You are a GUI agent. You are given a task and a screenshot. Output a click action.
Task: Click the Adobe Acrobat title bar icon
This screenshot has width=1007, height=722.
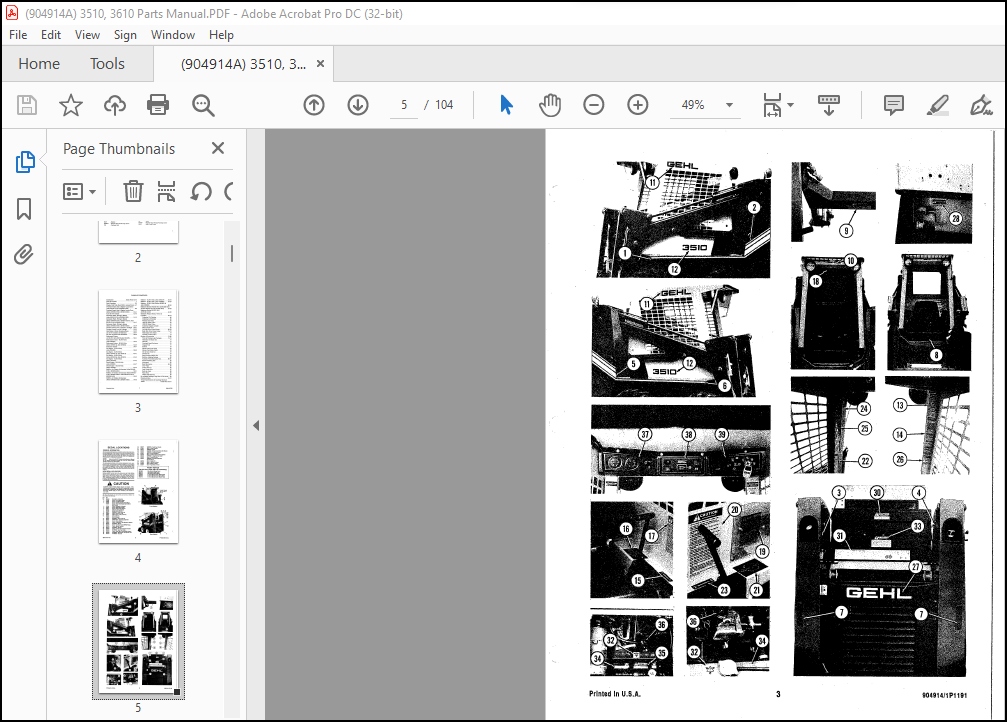coord(12,13)
